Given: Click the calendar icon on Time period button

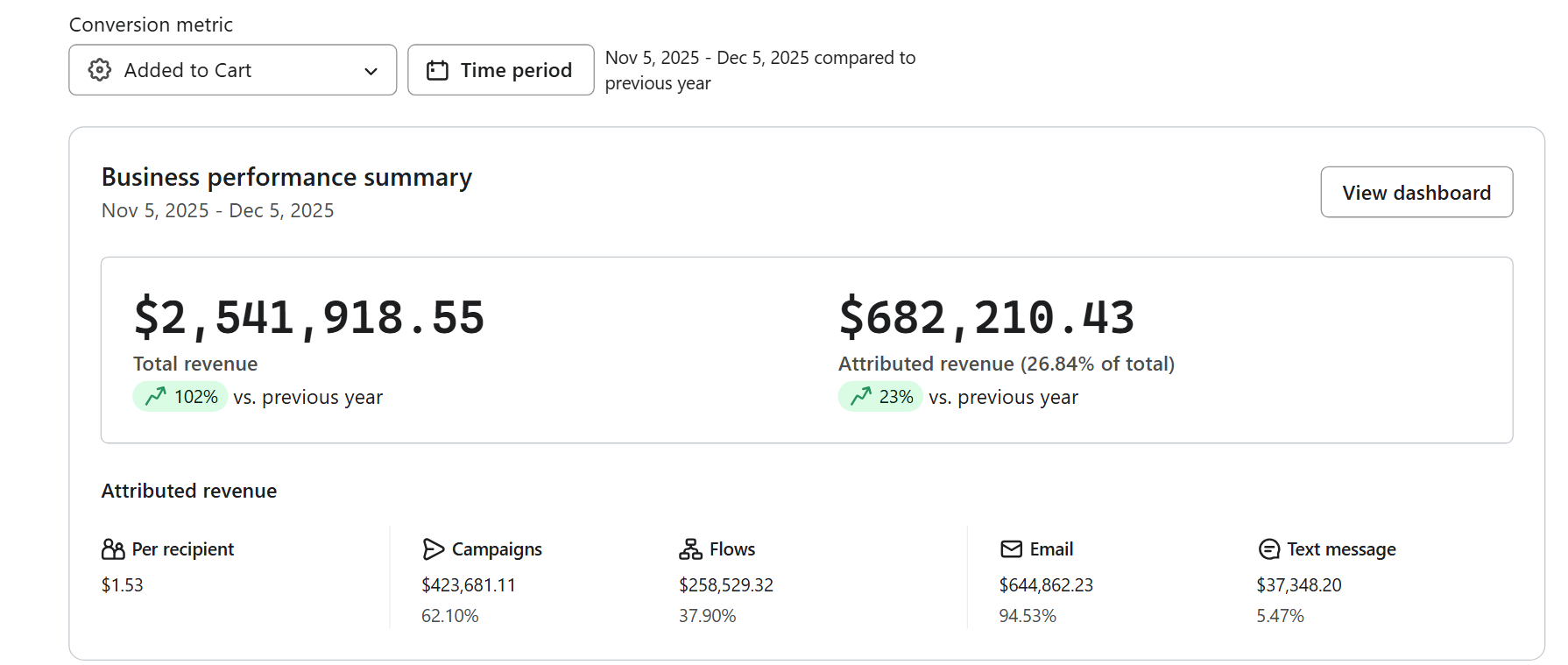Looking at the screenshot, I should coord(437,70).
